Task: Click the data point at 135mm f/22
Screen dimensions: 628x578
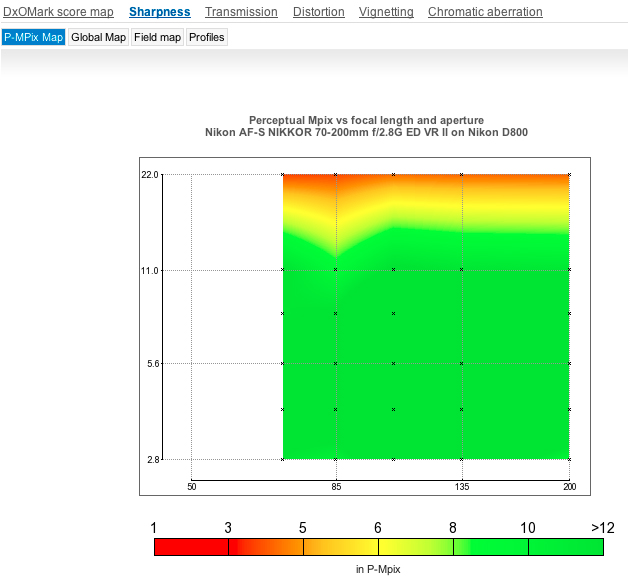Action: click(x=462, y=175)
